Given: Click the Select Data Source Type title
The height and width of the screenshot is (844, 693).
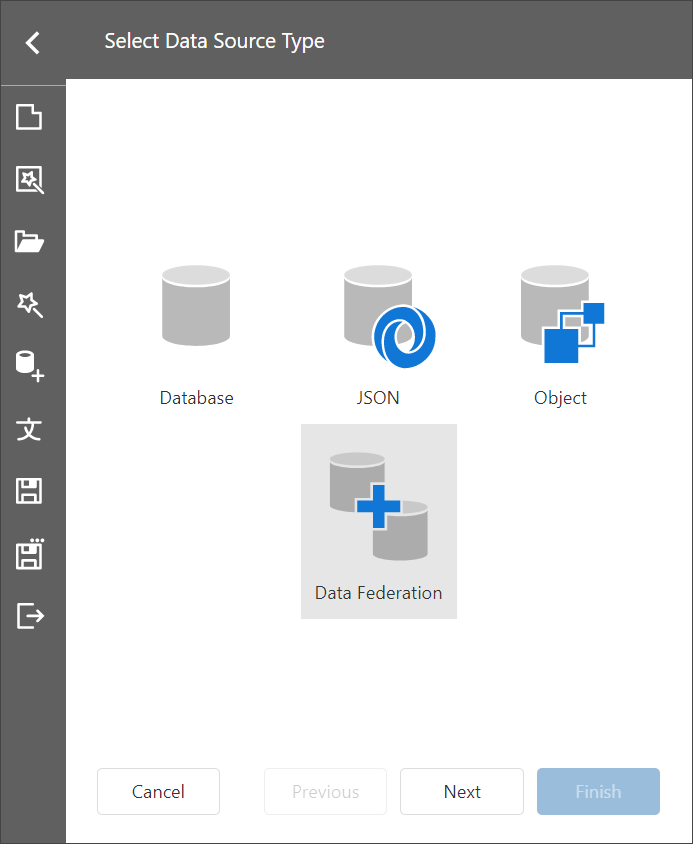Looking at the screenshot, I should (x=214, y=42).
